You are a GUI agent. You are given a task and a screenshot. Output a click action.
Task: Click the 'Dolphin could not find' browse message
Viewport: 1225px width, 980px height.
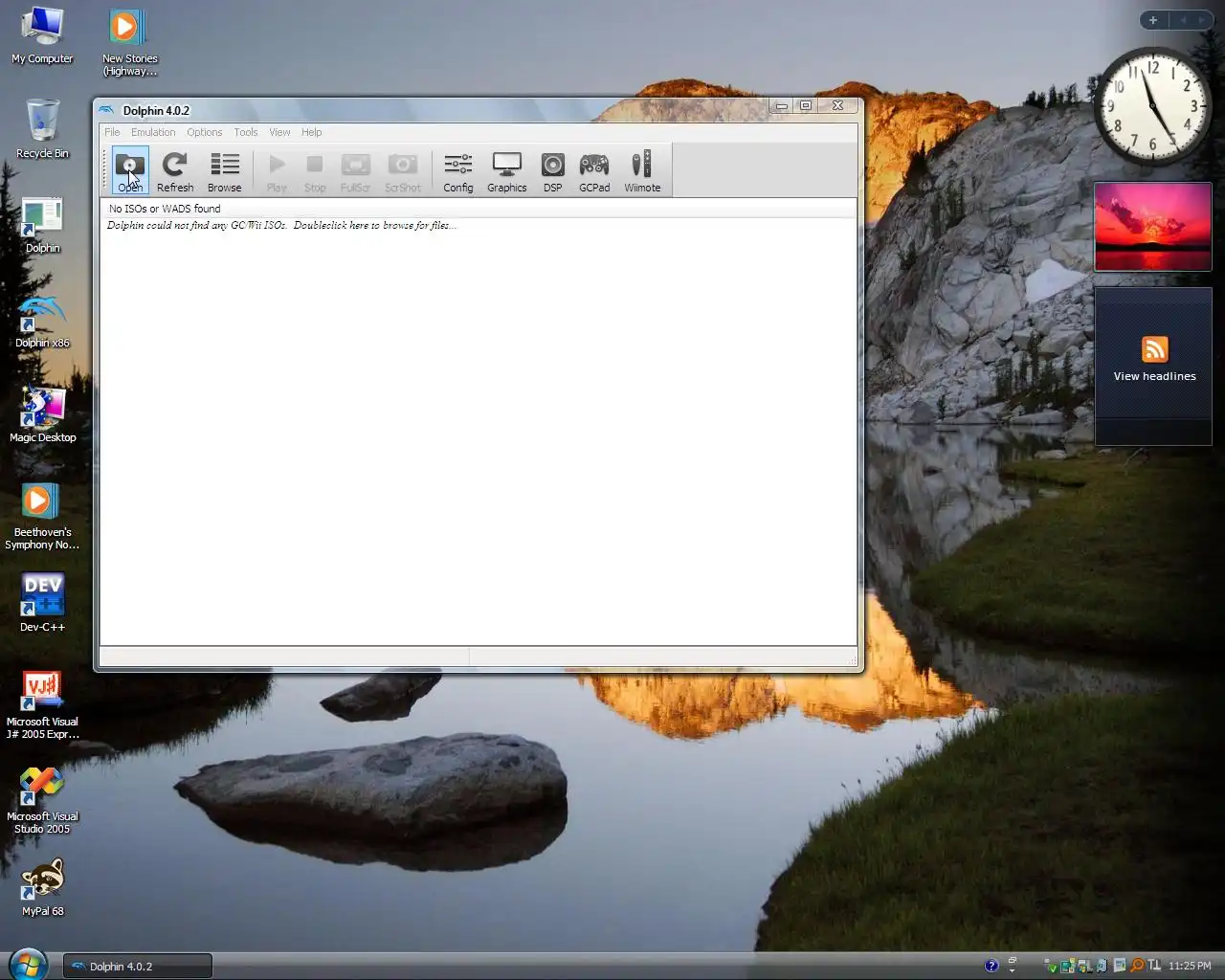(281, 226)
